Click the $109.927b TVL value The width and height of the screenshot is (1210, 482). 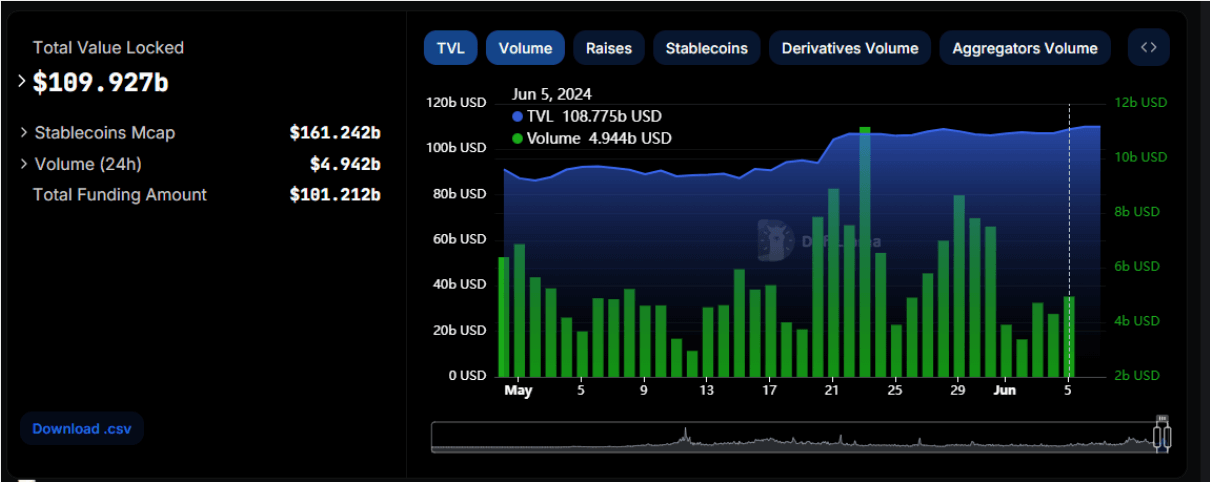(x=100, y=83)
